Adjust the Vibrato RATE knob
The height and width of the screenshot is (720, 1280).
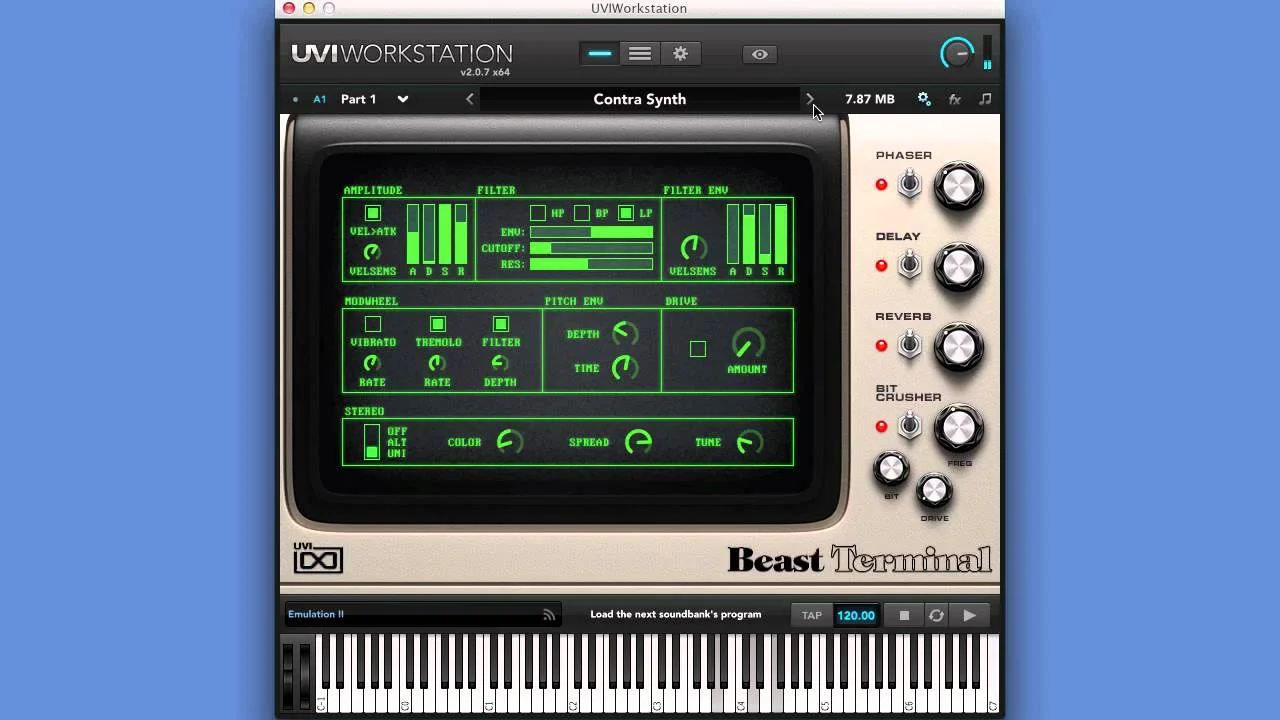(x=372, y=363)
